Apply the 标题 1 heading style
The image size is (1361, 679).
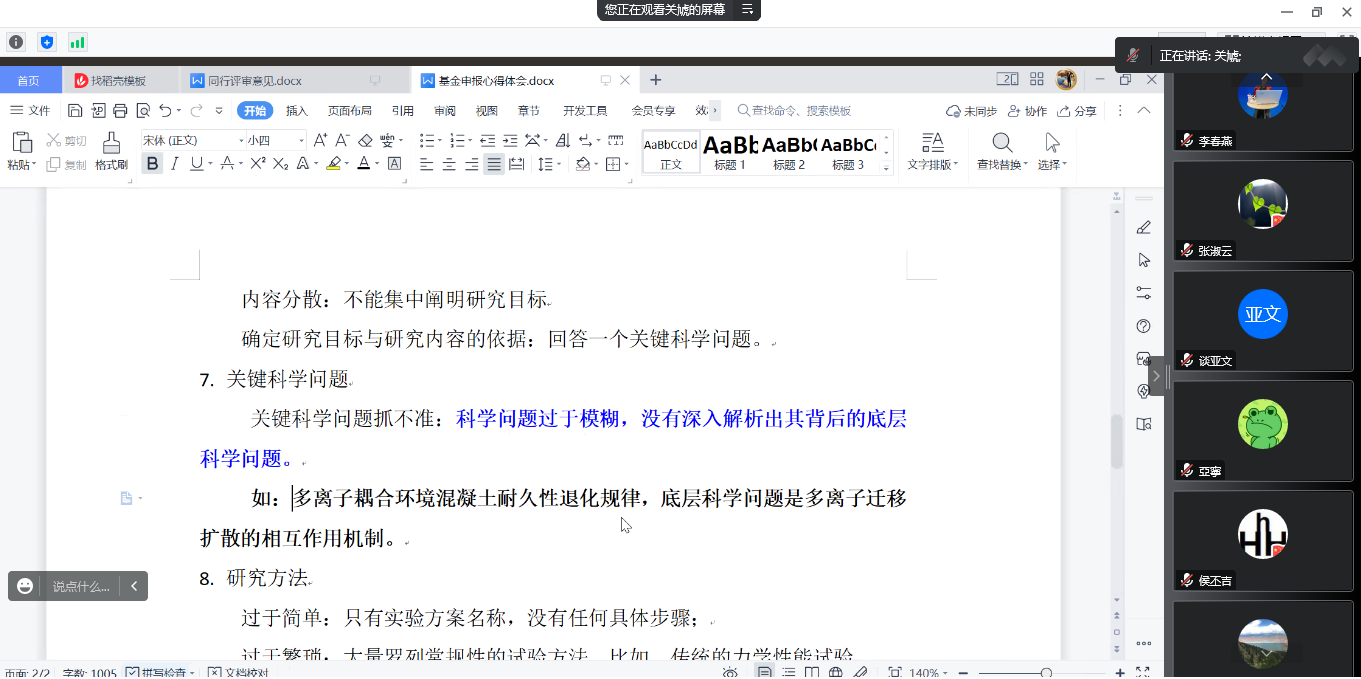[730, 152]
